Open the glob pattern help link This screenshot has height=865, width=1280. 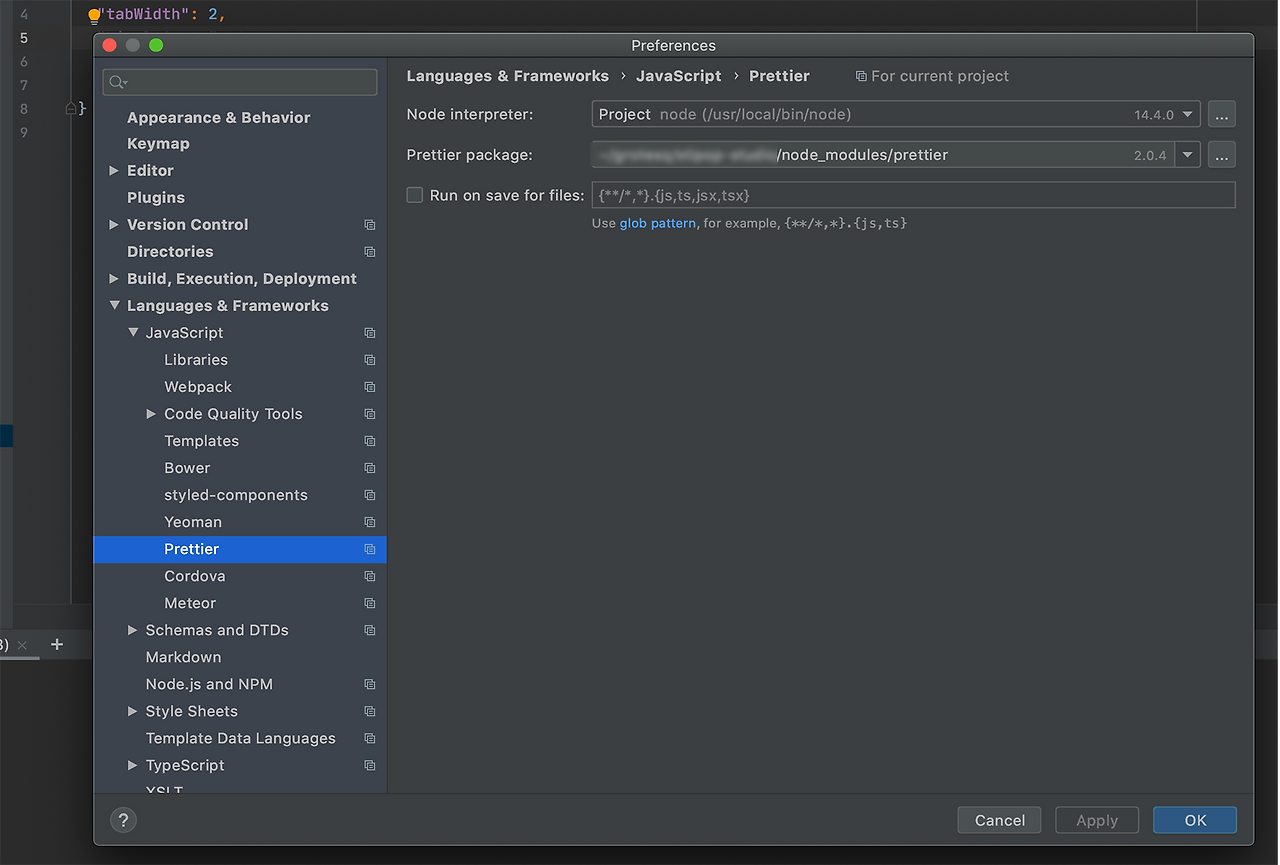pos(658,223)
